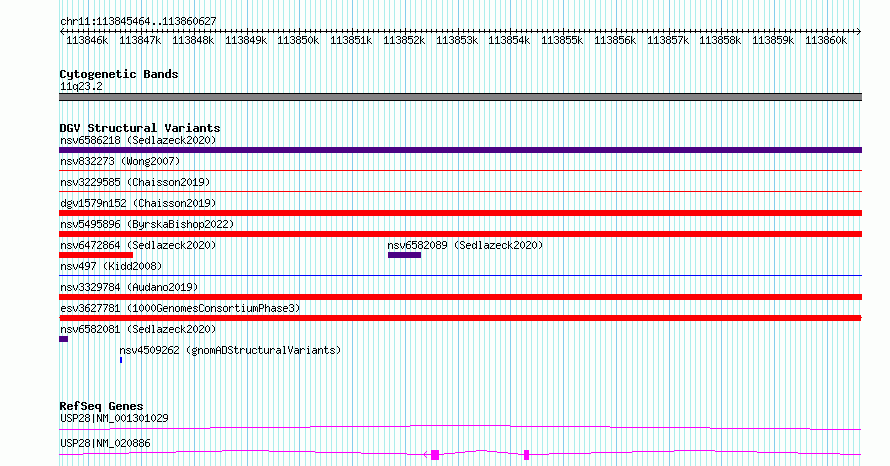Click the red nsv5495896 variant bar
This screenshot has height=466, width=890.
pyautogui.click(x=460, y=234)
